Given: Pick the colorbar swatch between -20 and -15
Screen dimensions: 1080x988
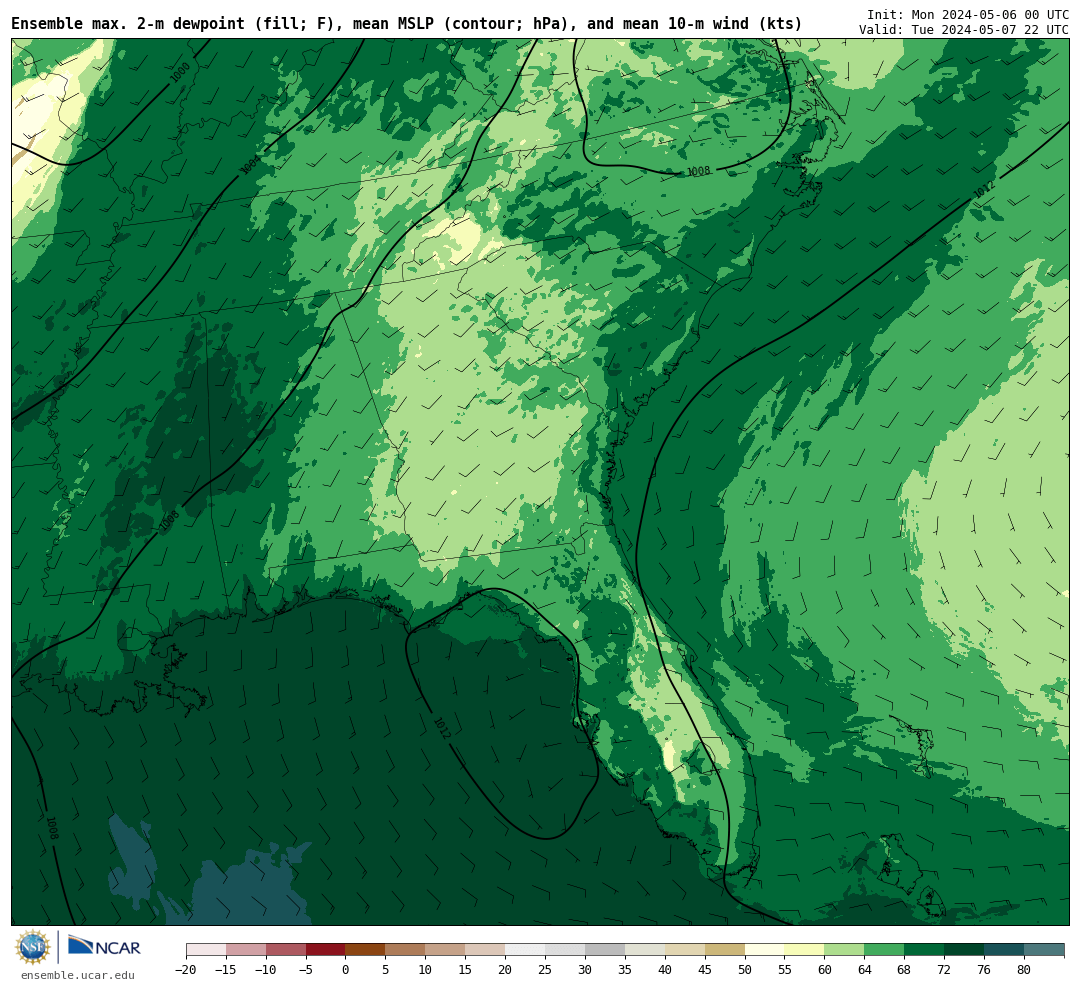Looking at the screenshot, I should [206, 950].
